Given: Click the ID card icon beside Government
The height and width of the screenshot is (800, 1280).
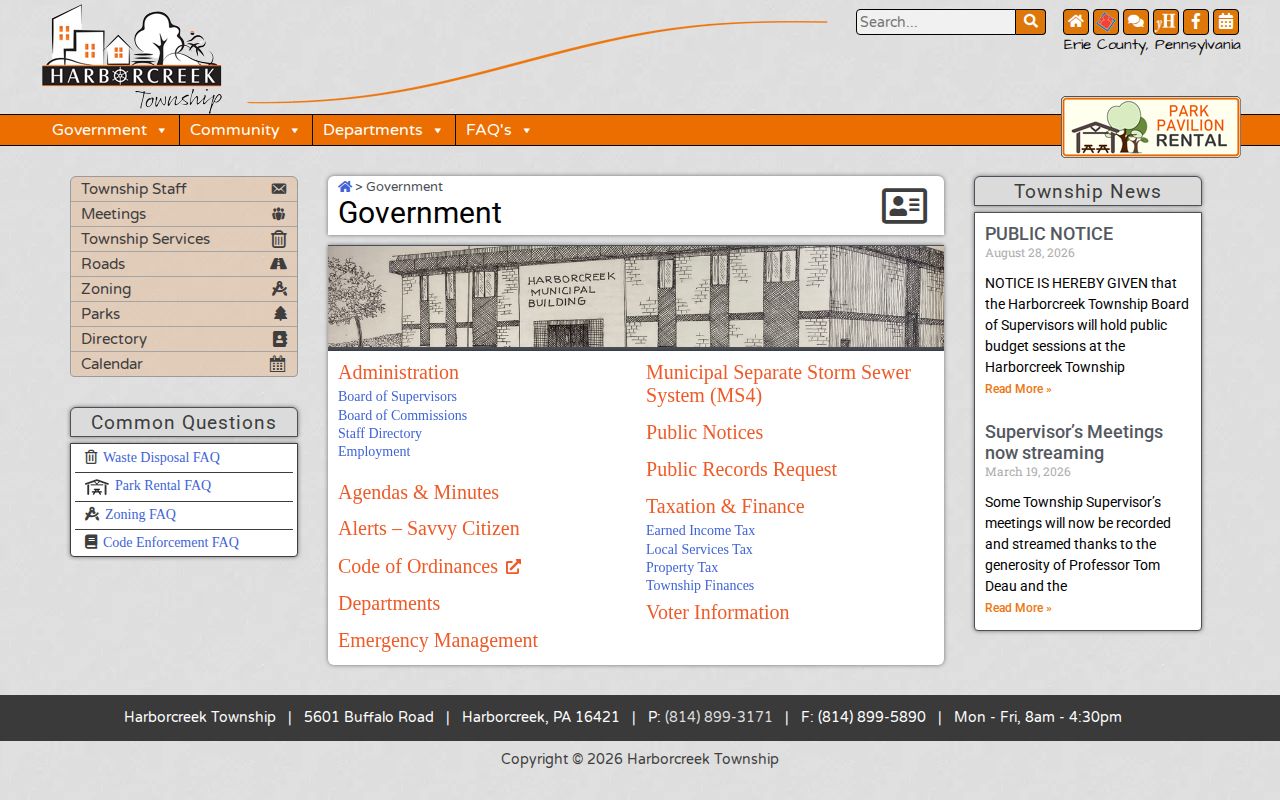Looking at the screenshot, I should [x=904, y=206].
